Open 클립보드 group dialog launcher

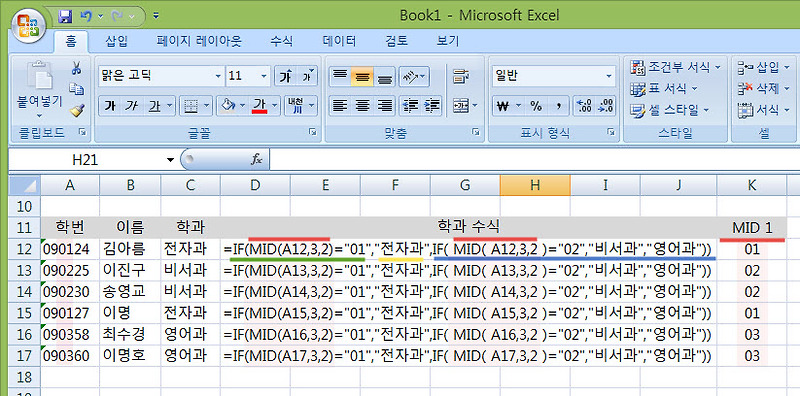click(82, 133)
